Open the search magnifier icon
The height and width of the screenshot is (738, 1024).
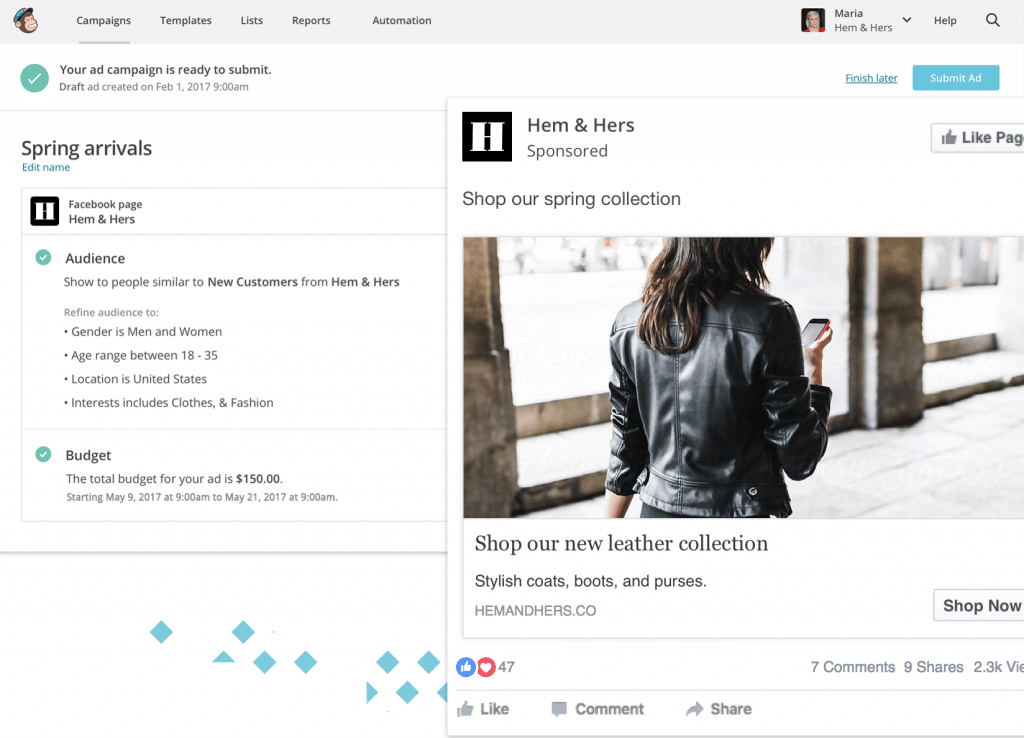click(993, 20)
